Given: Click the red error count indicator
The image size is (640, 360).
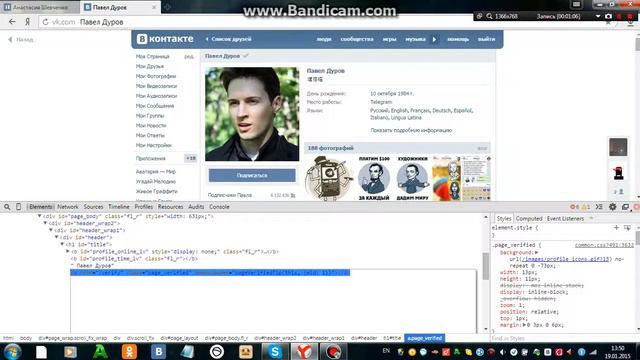Looking at the screenshot, I should click(574, 207).
